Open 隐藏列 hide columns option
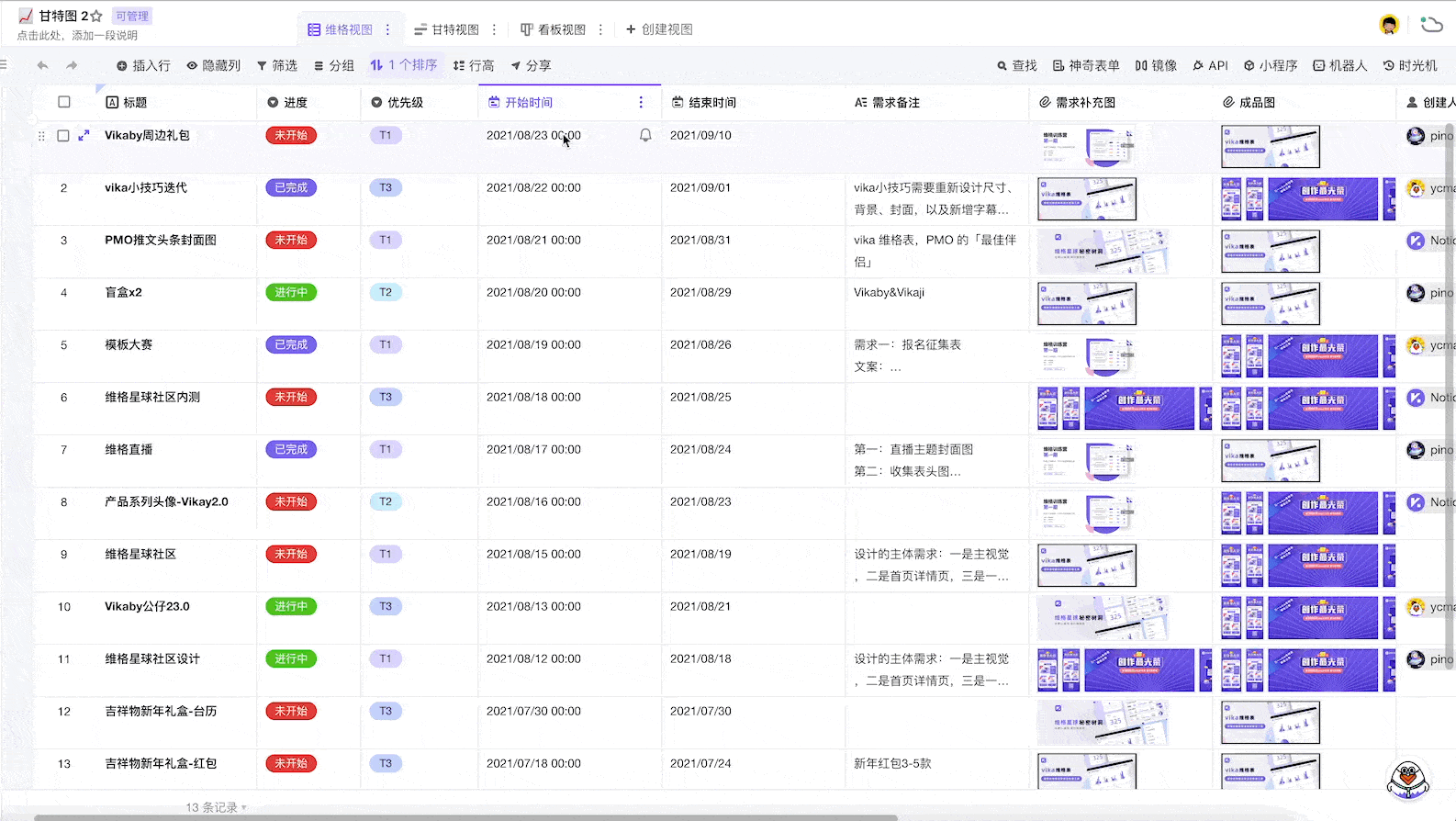 pos(213,65)
